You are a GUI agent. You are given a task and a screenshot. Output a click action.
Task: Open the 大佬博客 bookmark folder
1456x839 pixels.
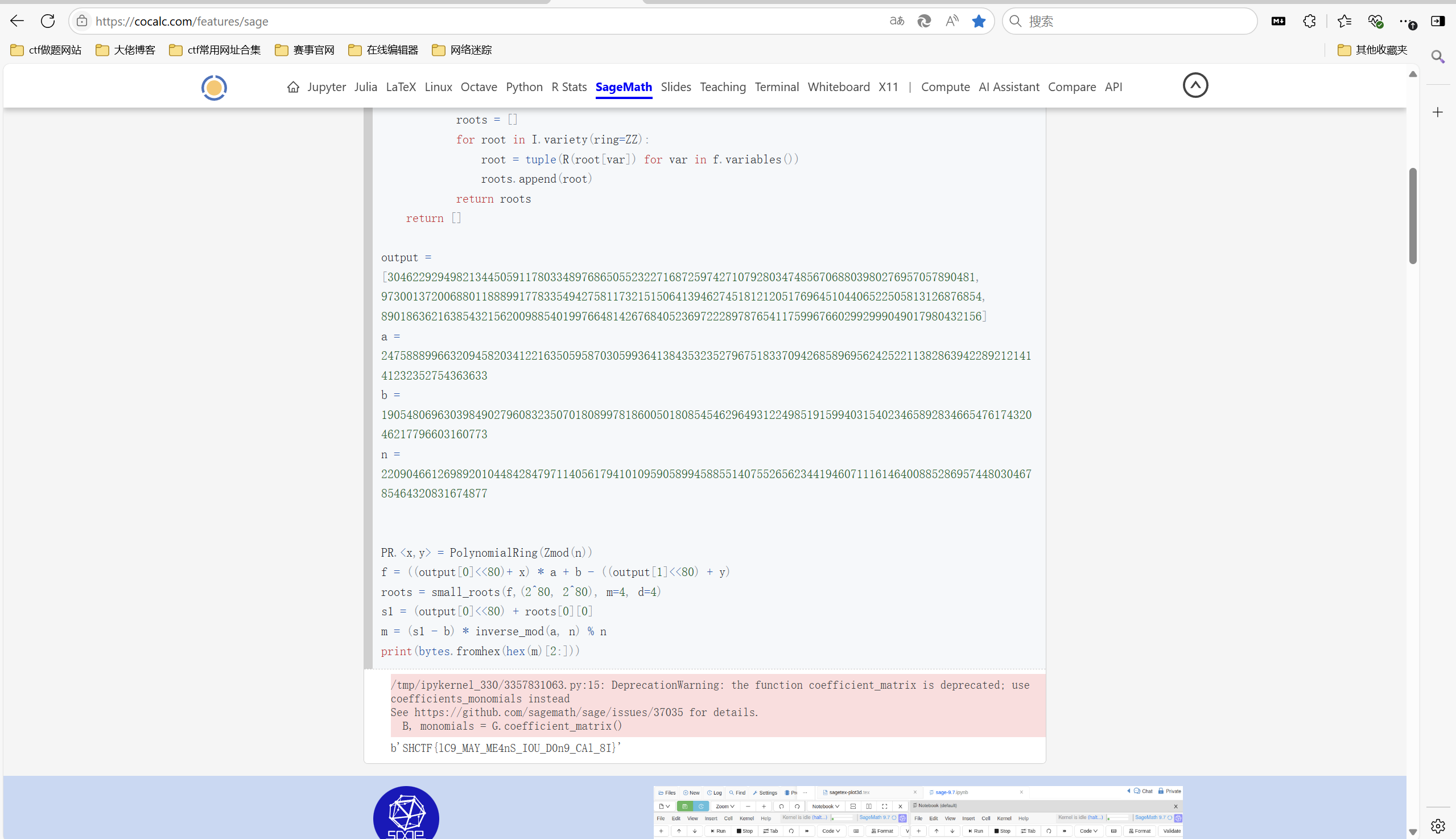(x=126, y=50)
